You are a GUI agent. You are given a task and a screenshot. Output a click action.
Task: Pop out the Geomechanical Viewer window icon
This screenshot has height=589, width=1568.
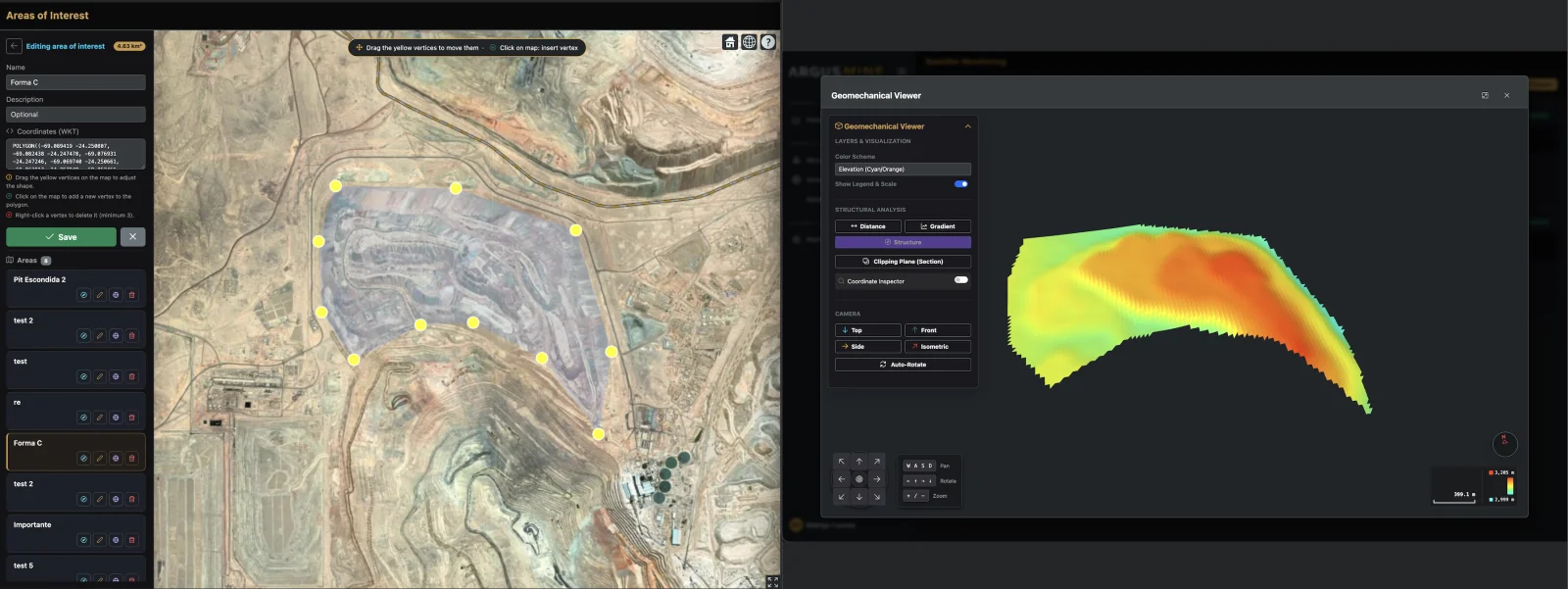(1485, 95)
